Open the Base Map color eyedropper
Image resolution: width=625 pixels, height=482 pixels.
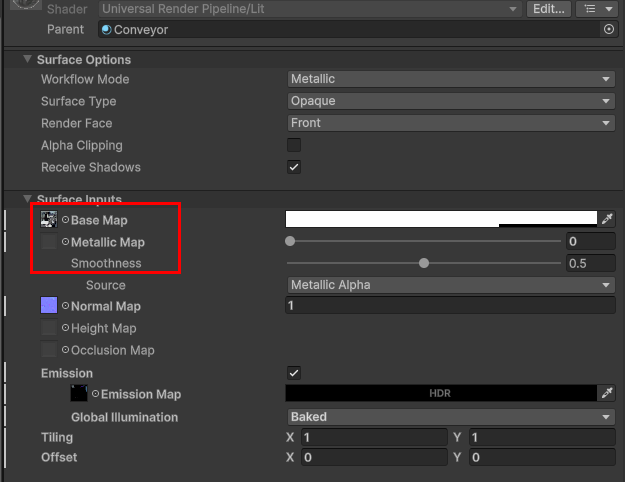click(607, 218)
